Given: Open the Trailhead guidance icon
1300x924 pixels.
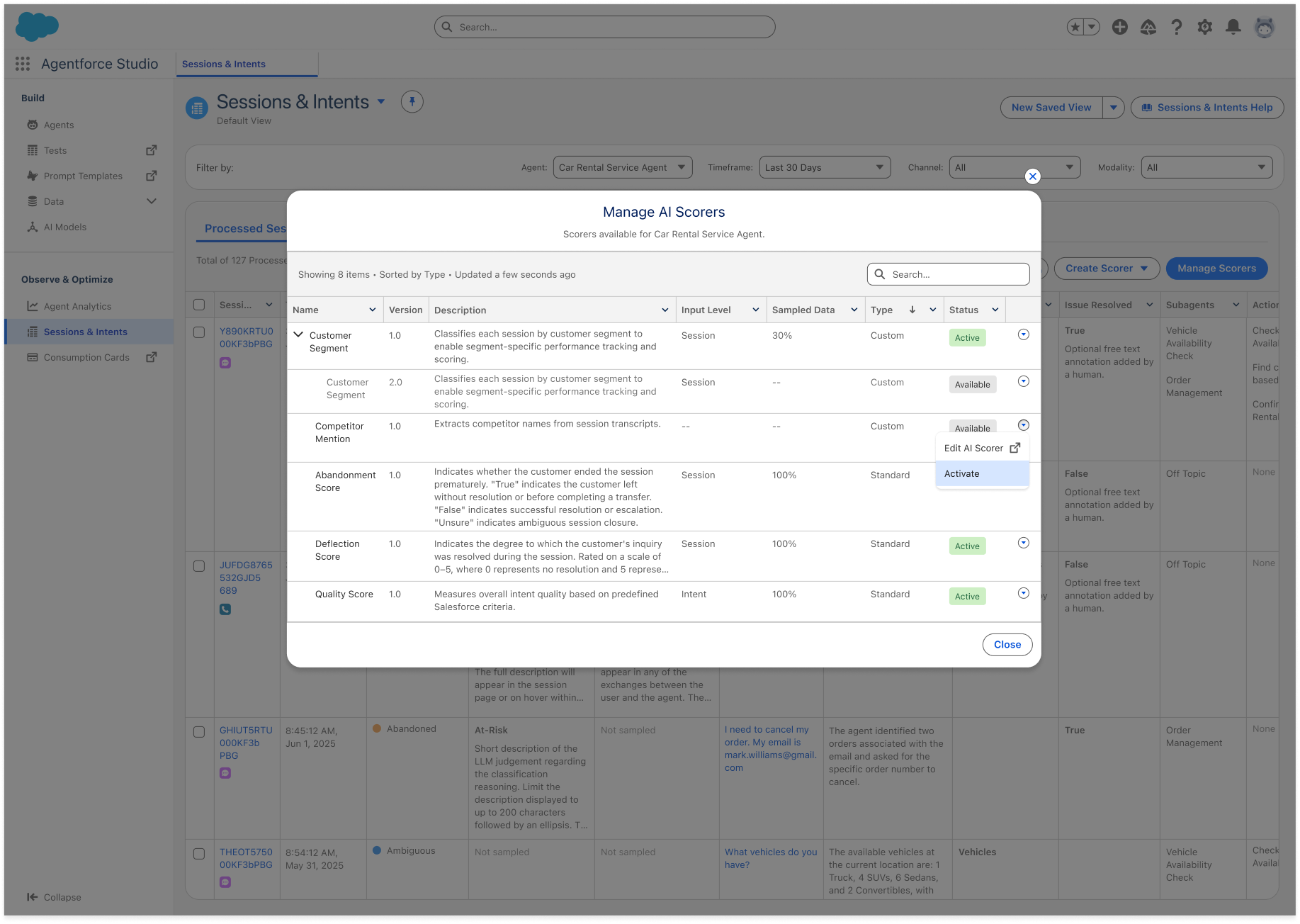Looking at the screenshot, I should click(x=1148, y=27).
